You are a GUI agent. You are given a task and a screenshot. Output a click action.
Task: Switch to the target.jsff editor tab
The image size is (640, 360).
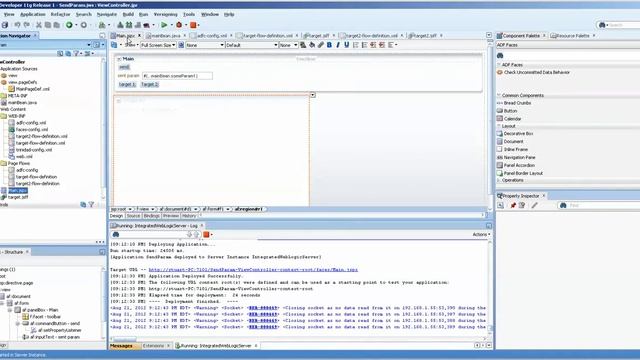click(x=319, y=36)
